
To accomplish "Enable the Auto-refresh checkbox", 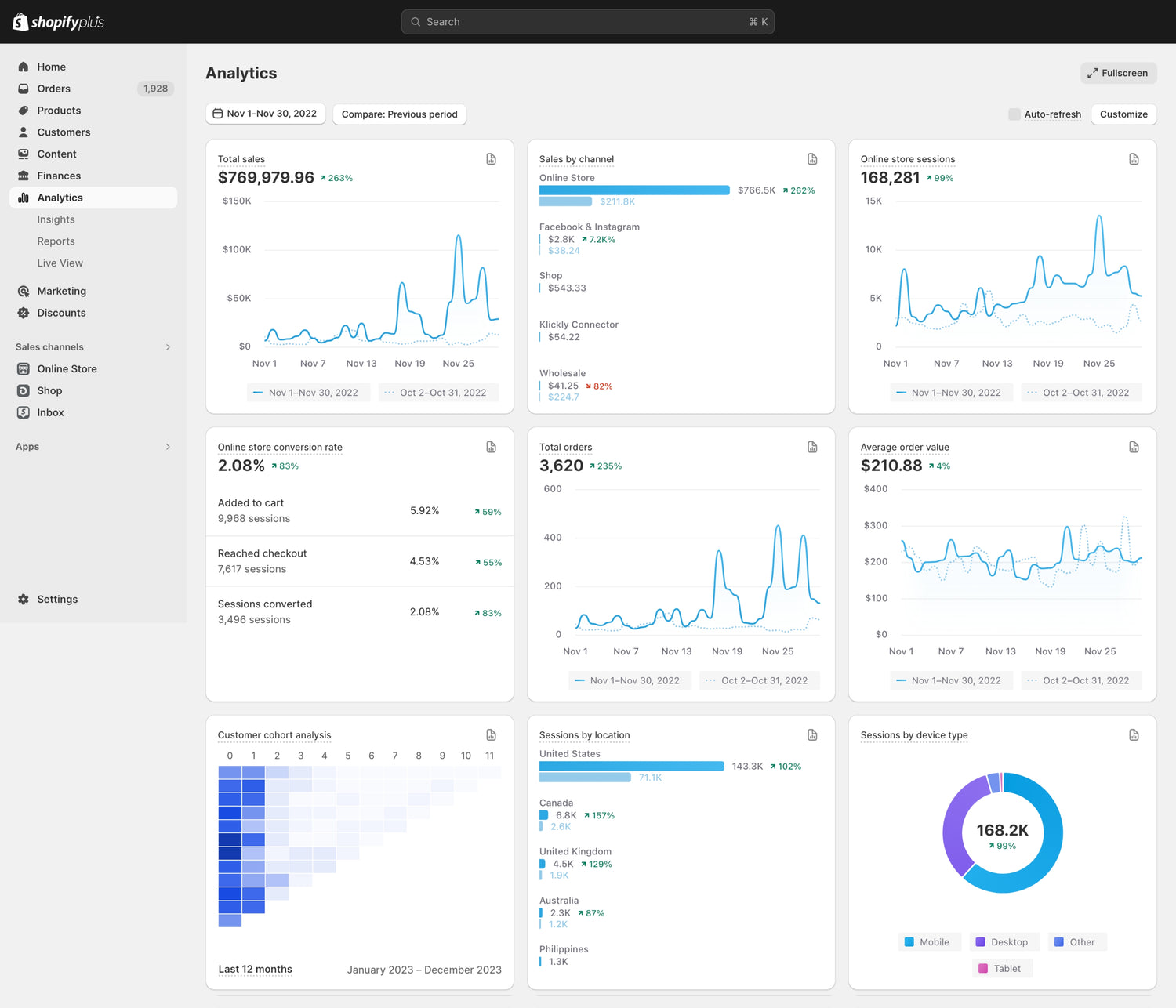I will pyautogui.click(x=1014, y=114).
